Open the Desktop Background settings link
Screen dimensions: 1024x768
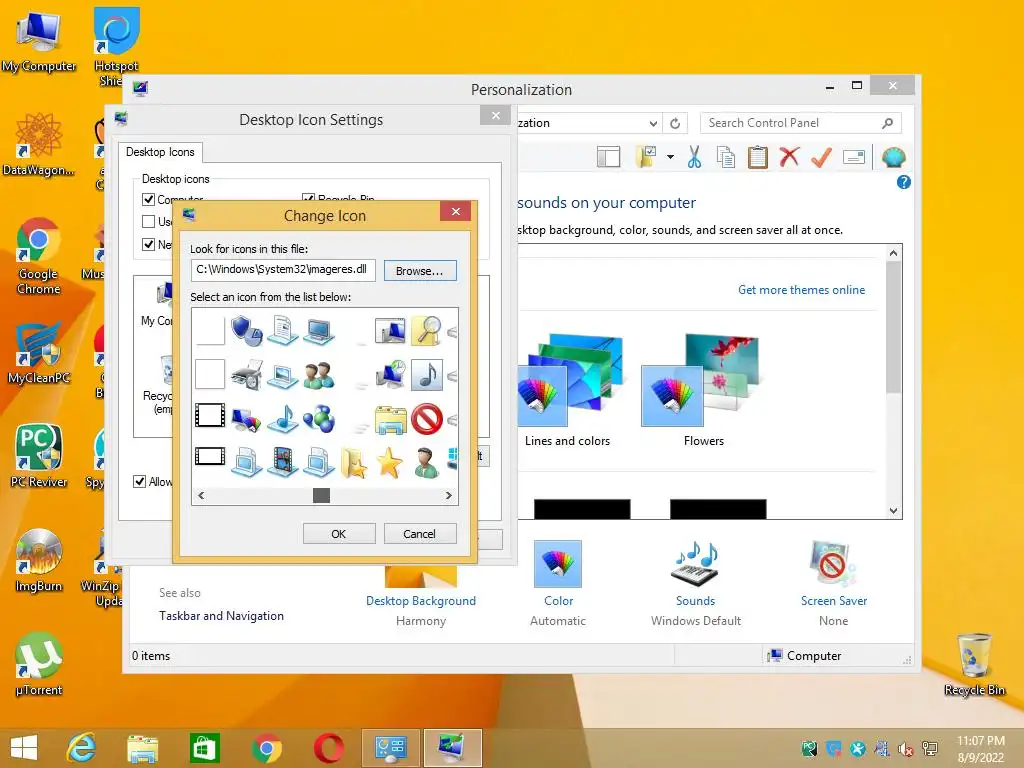point(421,601)
